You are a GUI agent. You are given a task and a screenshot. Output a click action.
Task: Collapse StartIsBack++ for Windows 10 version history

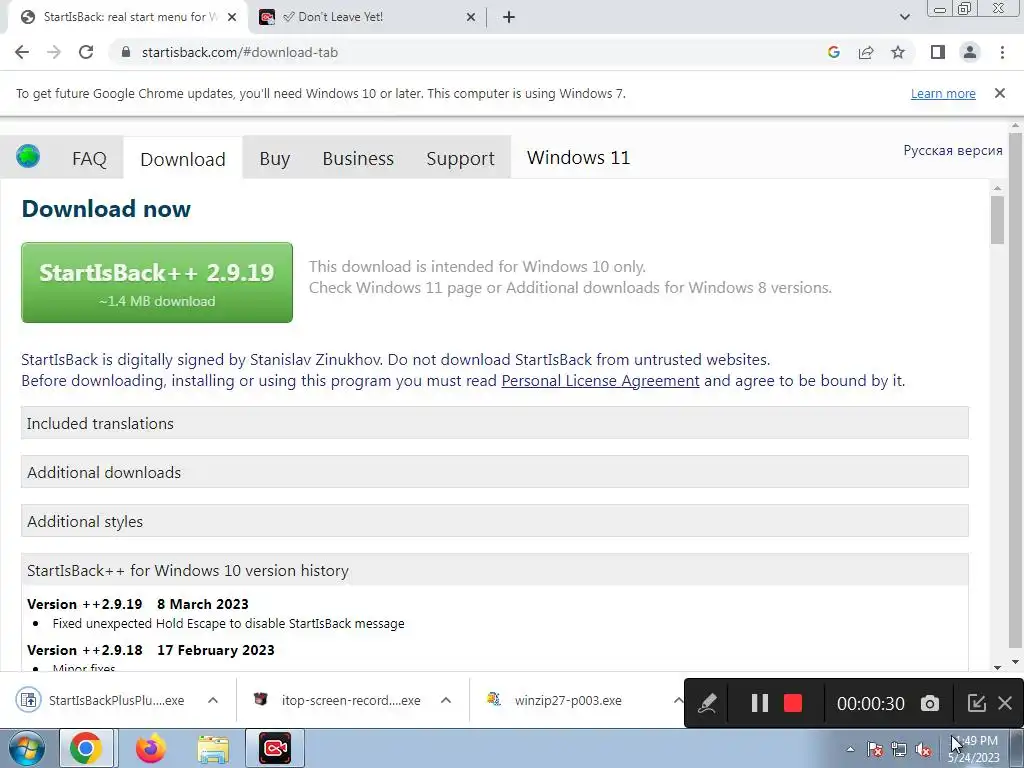(x=494, y=570)
